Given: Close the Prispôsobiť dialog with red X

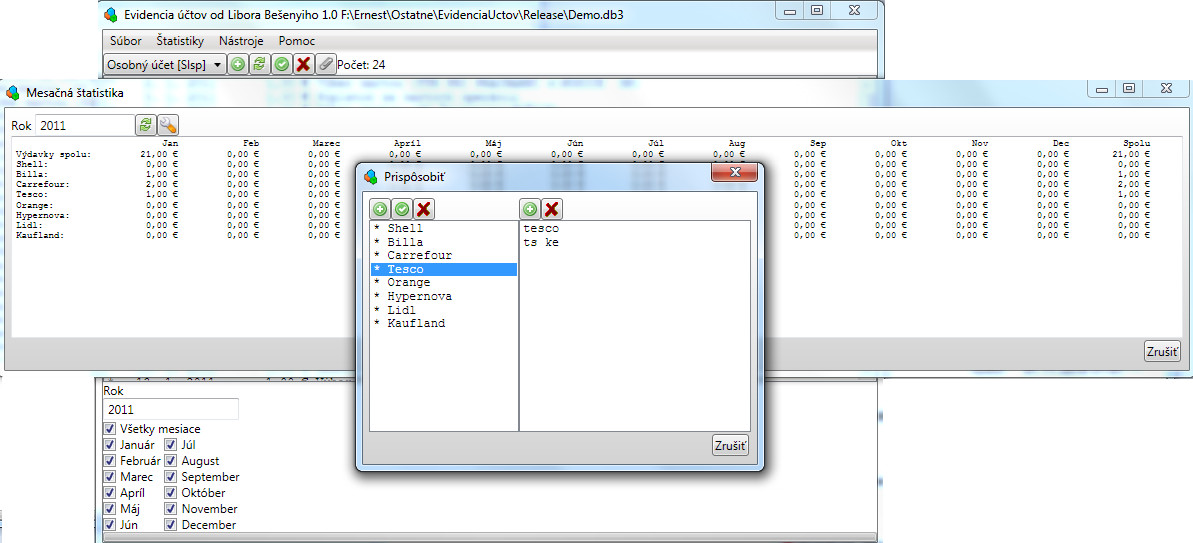Looking at the screenshot, I should pyautogui.click(x=734, y=173).
